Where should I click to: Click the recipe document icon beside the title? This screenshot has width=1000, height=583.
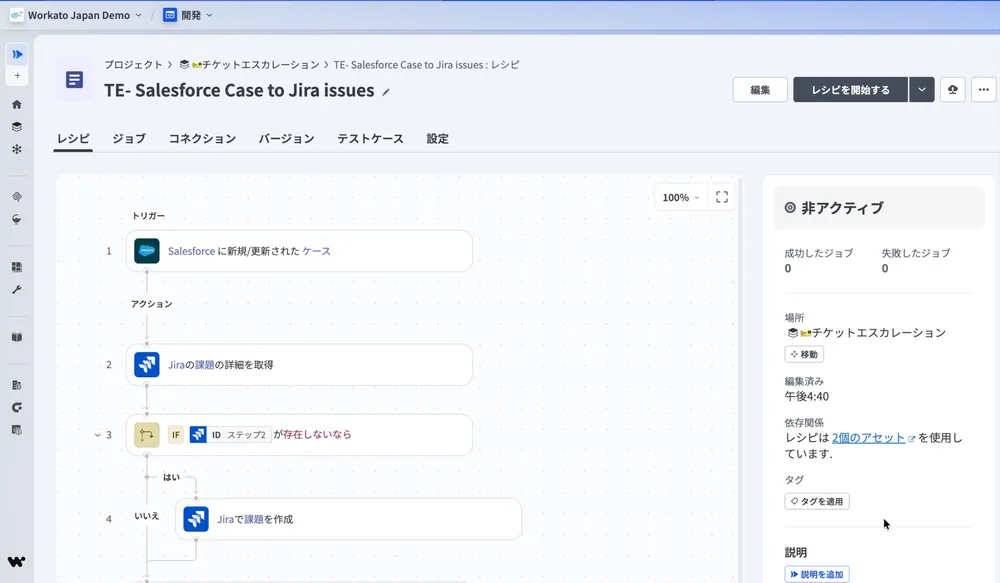click(x=75, y=80)
